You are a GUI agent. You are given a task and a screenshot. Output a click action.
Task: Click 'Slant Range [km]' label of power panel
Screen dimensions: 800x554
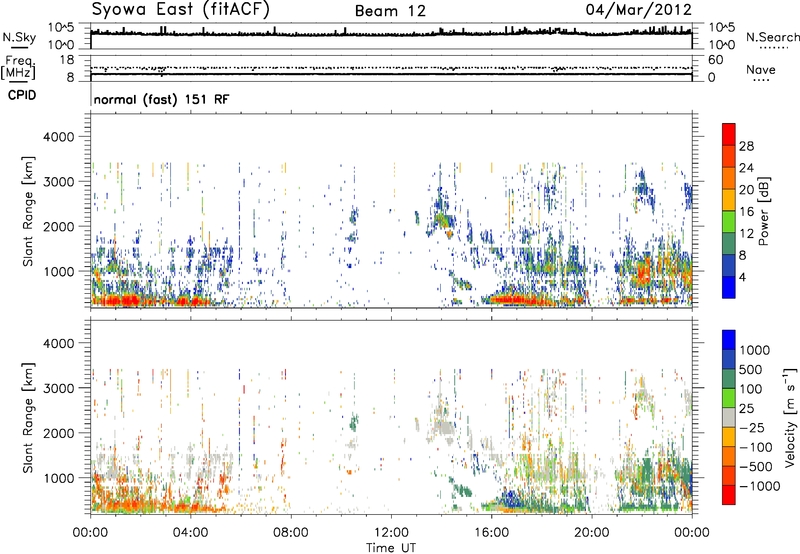pyautogui.click(x=28, y=211)
